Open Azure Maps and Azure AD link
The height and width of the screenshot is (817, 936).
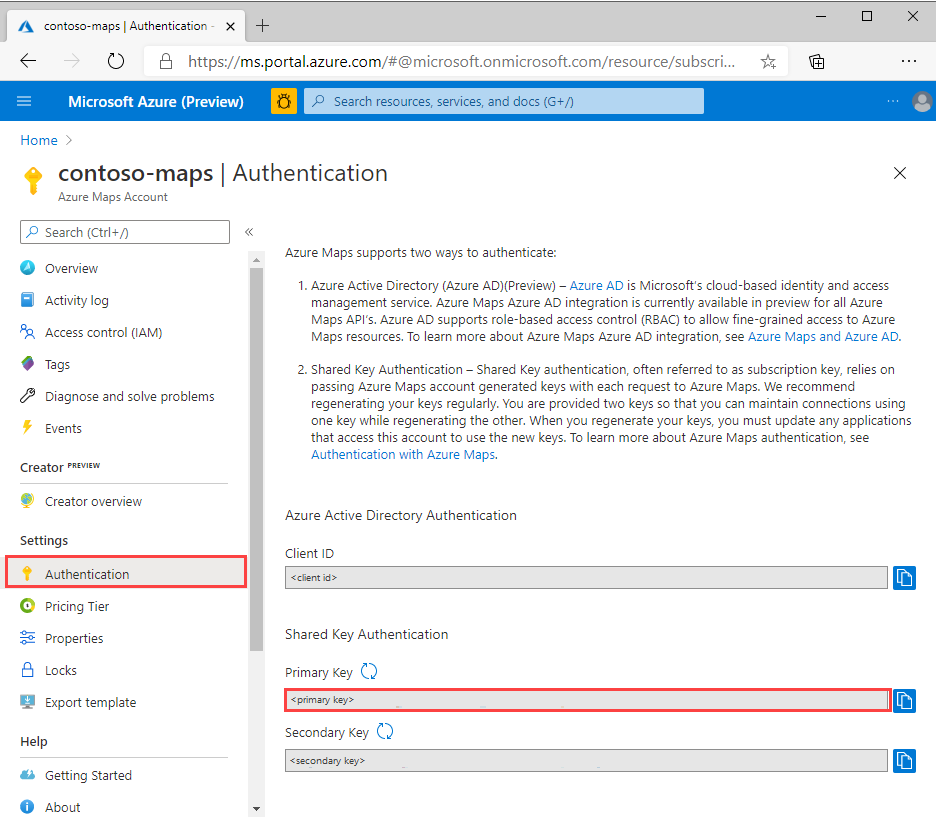823,337
